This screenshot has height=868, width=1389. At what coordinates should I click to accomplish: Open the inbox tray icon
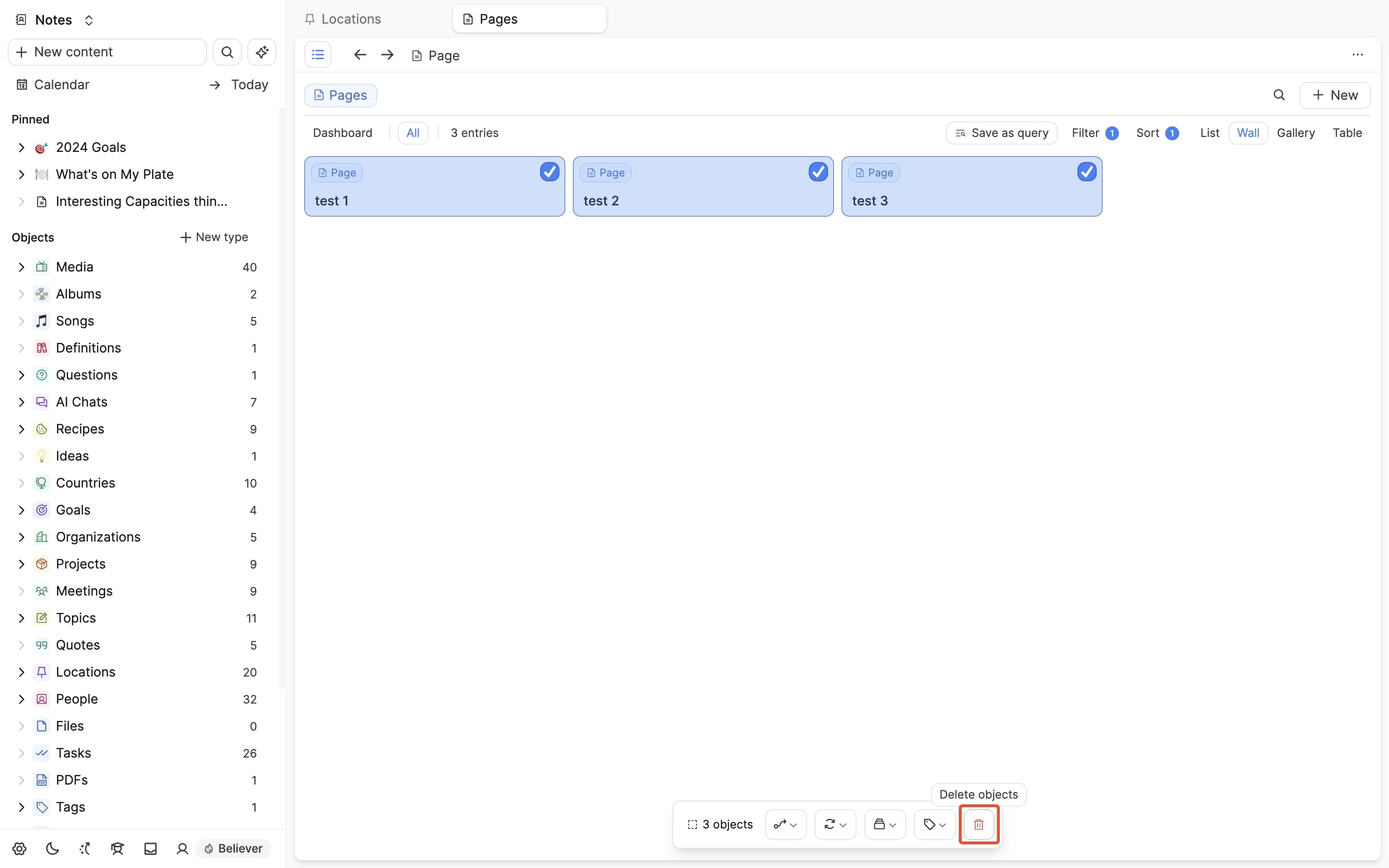(150, 849)
